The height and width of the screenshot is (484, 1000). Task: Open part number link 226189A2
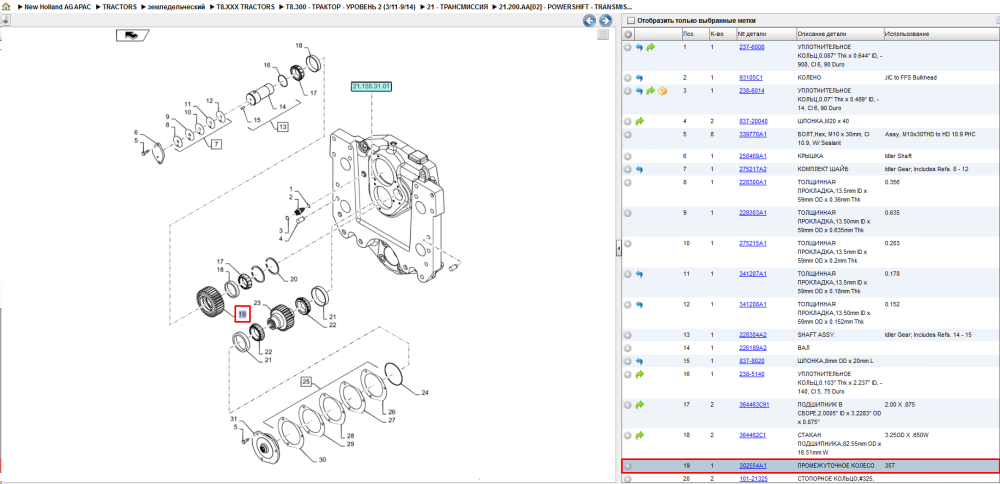pos(753,348)
